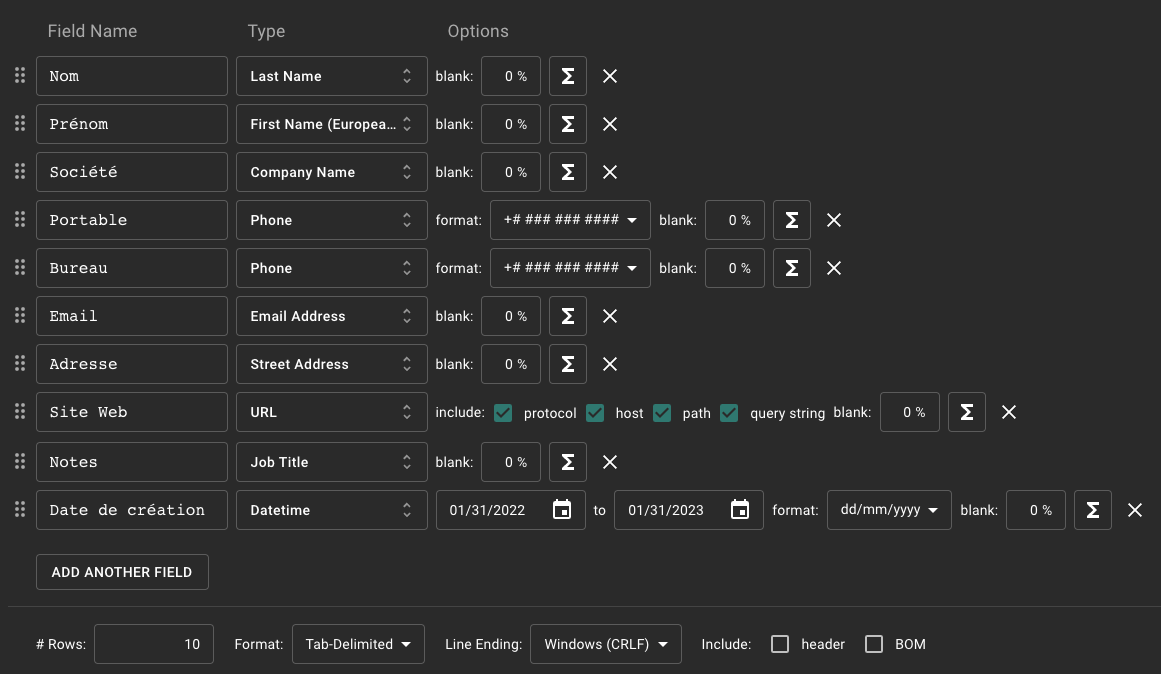1161x674 pixels.
Task: Enable the BOM checkbox
Action: pyautogui.click(x=874, y=644)
